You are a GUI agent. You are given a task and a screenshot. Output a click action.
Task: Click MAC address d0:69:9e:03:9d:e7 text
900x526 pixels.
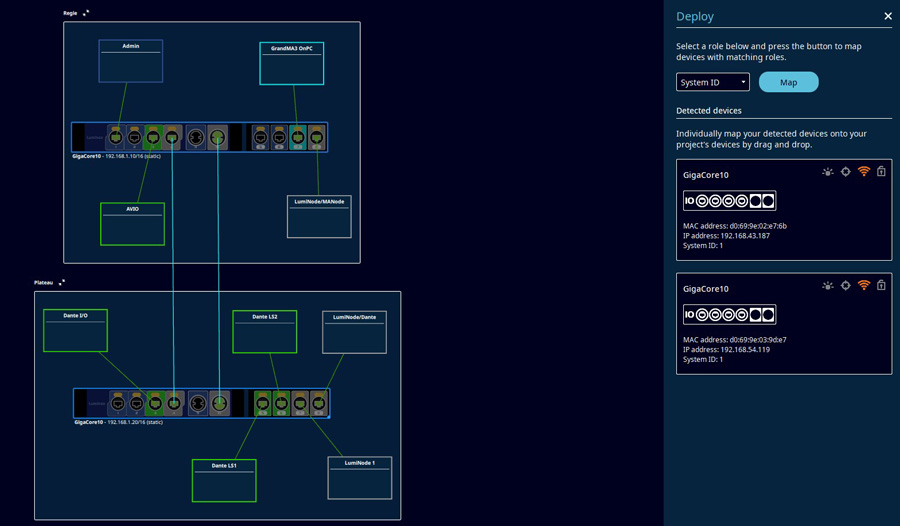[x=735, y=339]
